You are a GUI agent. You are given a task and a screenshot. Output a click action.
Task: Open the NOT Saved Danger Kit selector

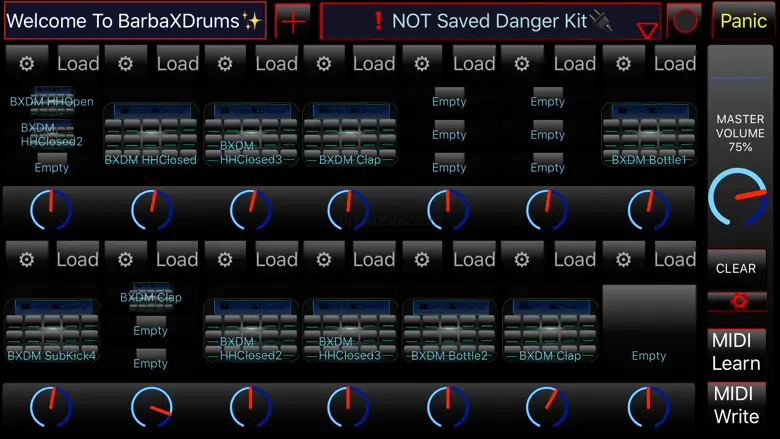(490, 21)
